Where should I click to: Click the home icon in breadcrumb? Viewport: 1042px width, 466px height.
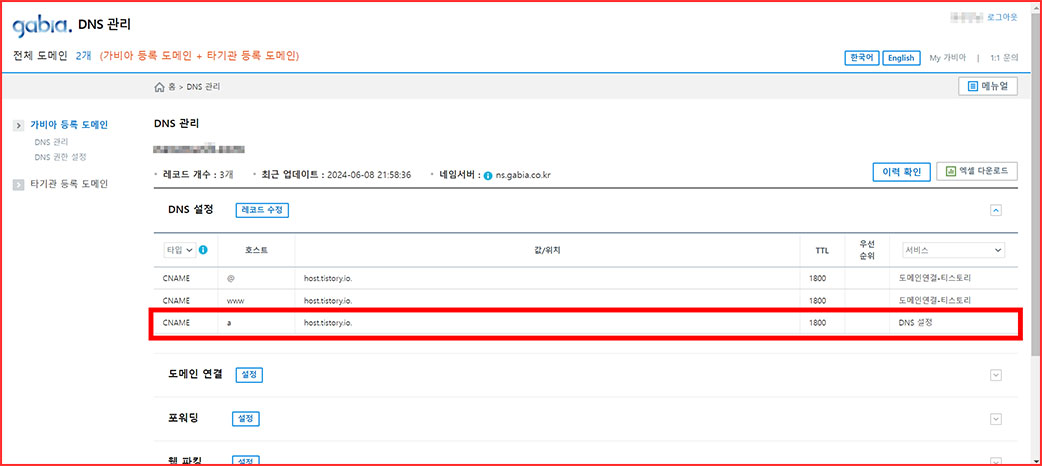[159, 87]
